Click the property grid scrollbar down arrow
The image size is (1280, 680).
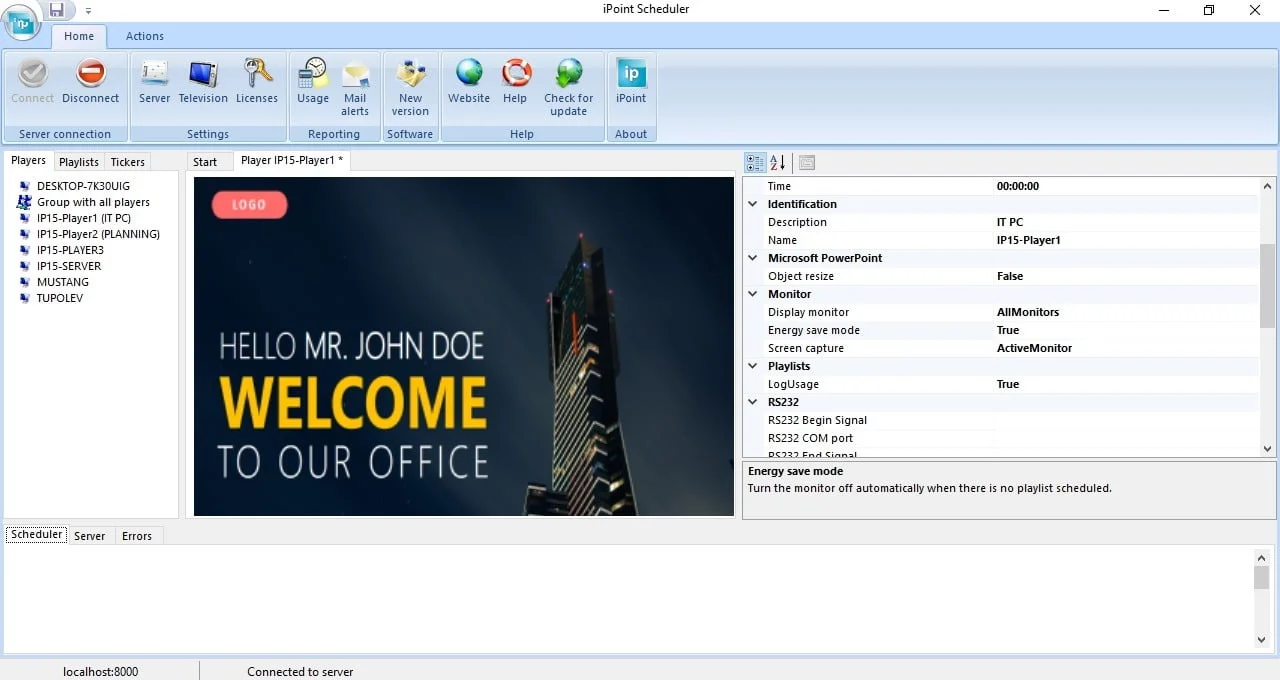click(1268, 449)
